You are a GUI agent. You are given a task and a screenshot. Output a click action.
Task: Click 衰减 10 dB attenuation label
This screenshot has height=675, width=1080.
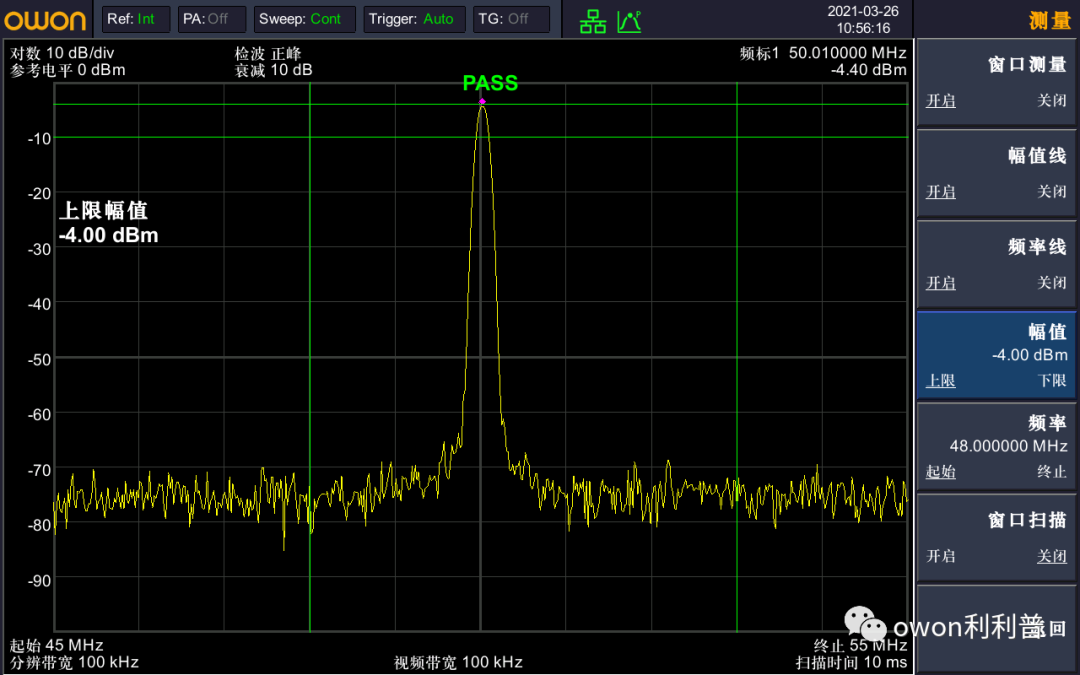click(273, 70)
